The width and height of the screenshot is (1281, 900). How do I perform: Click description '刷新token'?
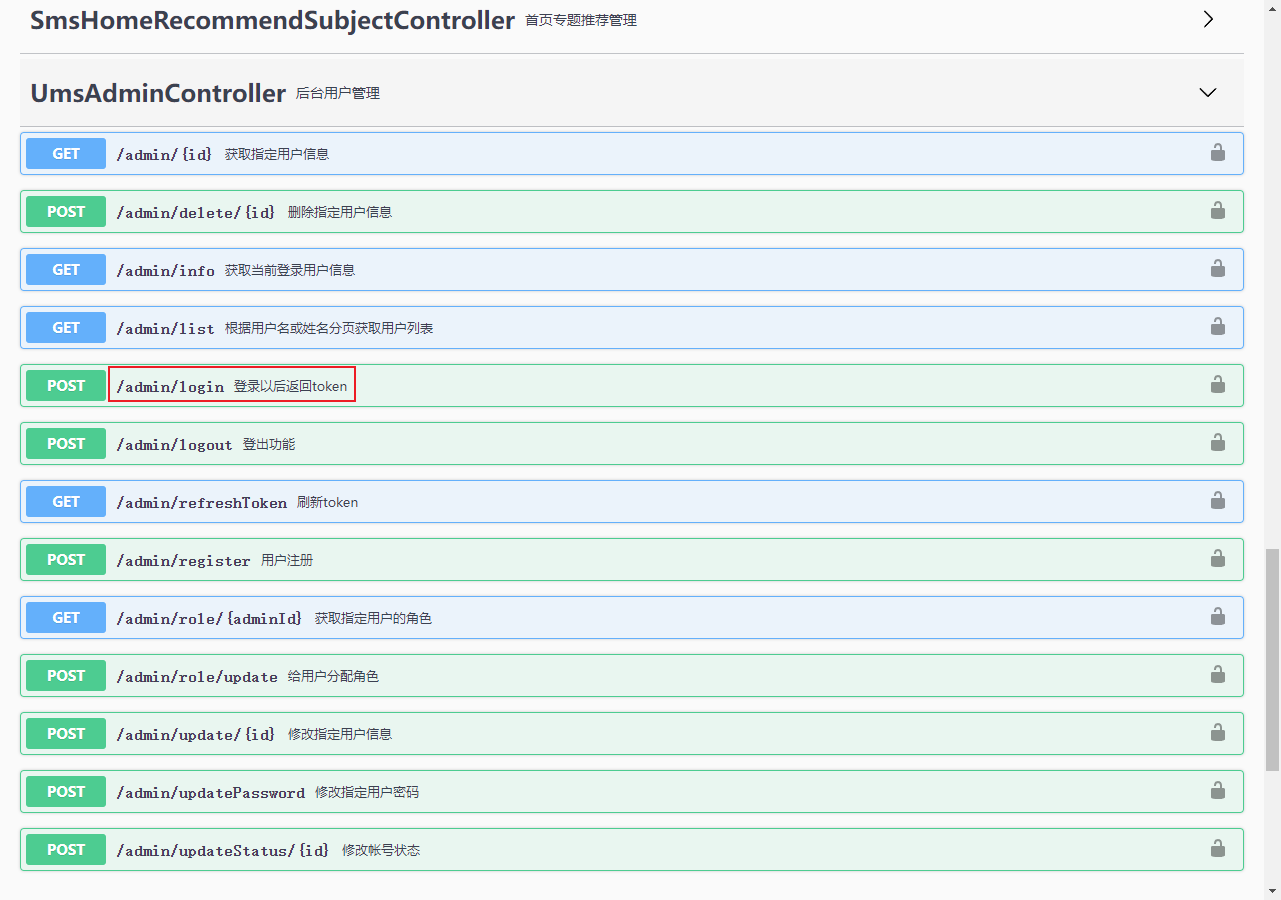coord(327,502)
